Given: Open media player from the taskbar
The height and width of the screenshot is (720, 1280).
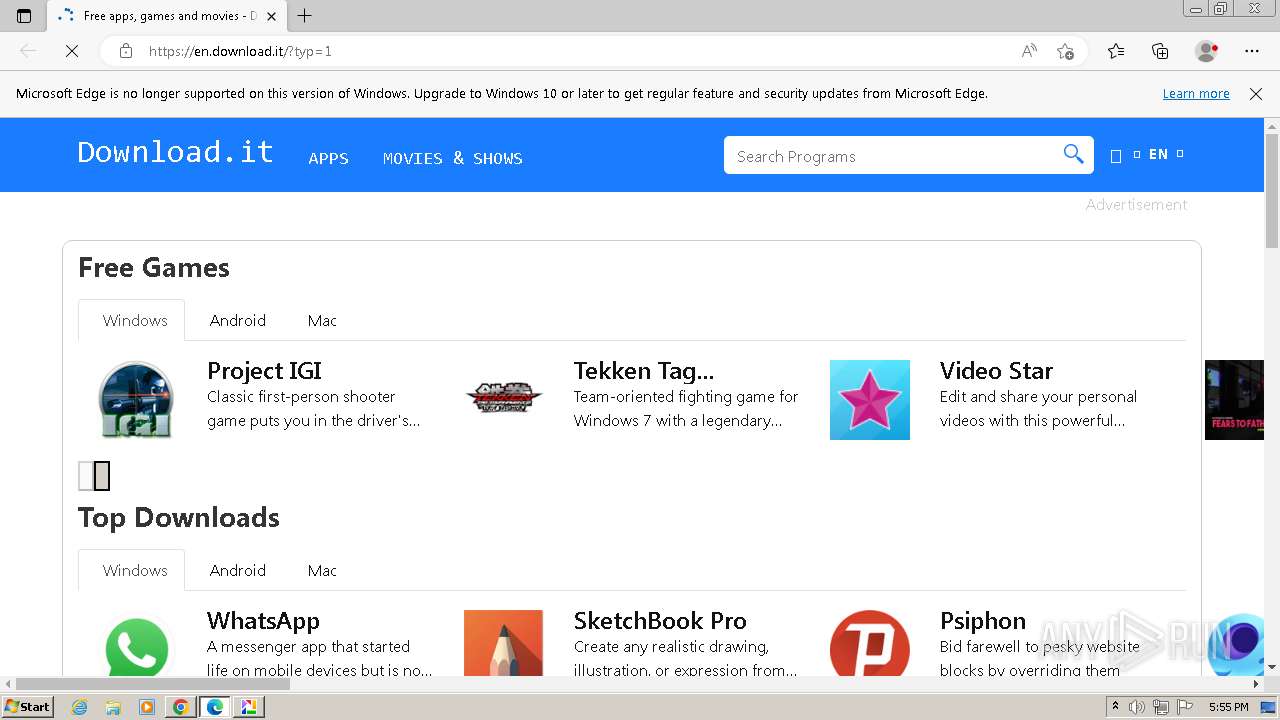Looking at the screenshot, I should (147, 707).
